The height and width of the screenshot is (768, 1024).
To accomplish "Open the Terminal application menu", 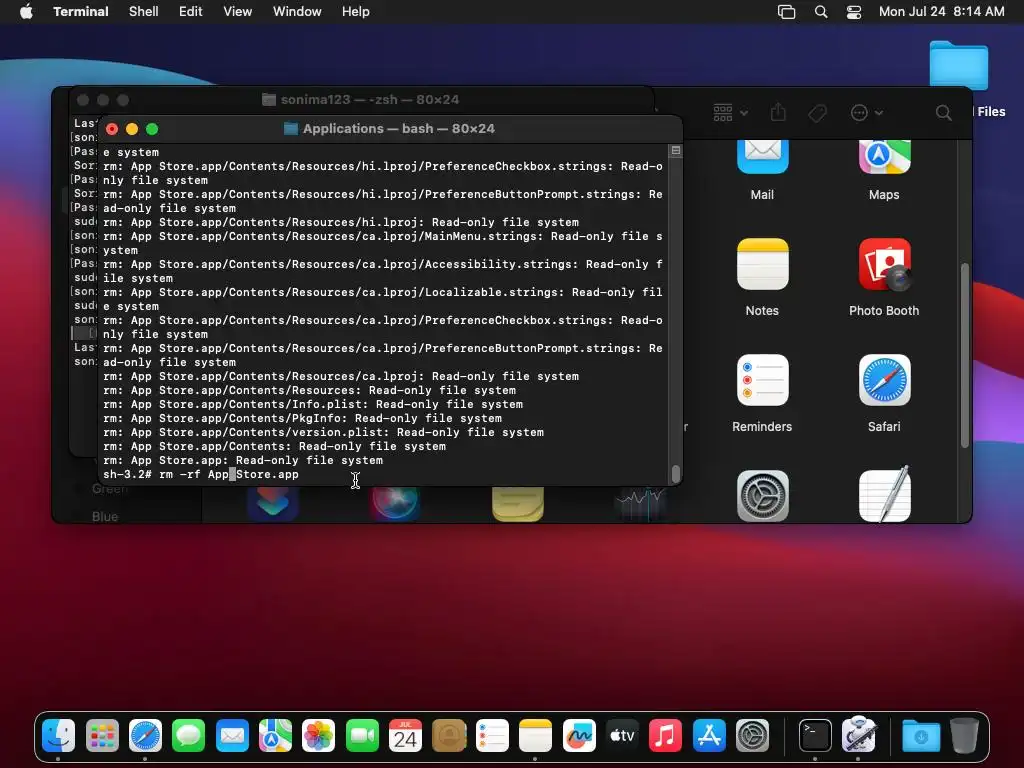I will tap(80, 11).
